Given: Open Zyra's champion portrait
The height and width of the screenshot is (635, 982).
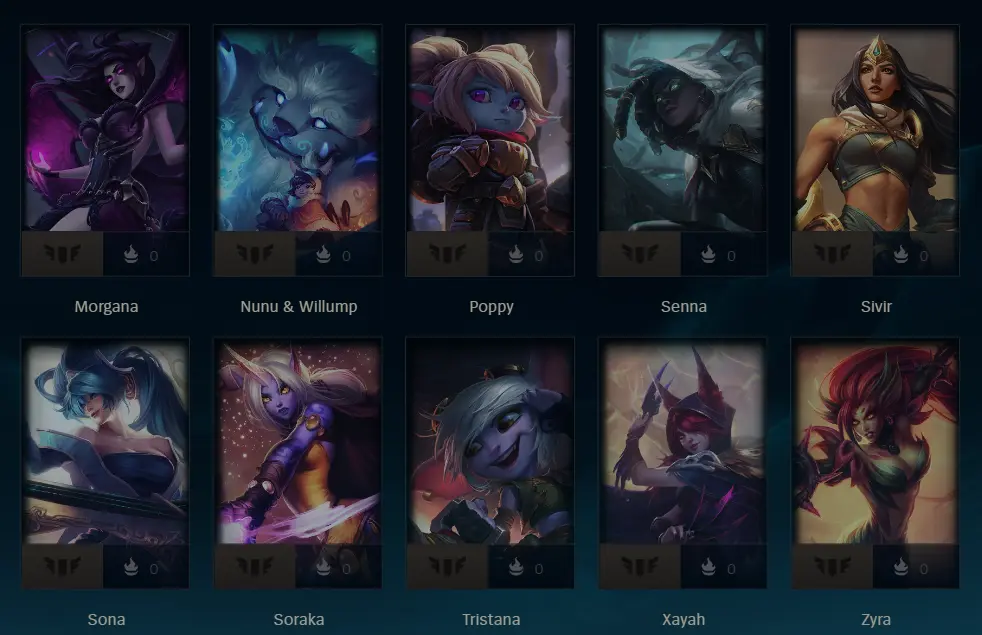Looking at the screenshot, I should 876,442.
